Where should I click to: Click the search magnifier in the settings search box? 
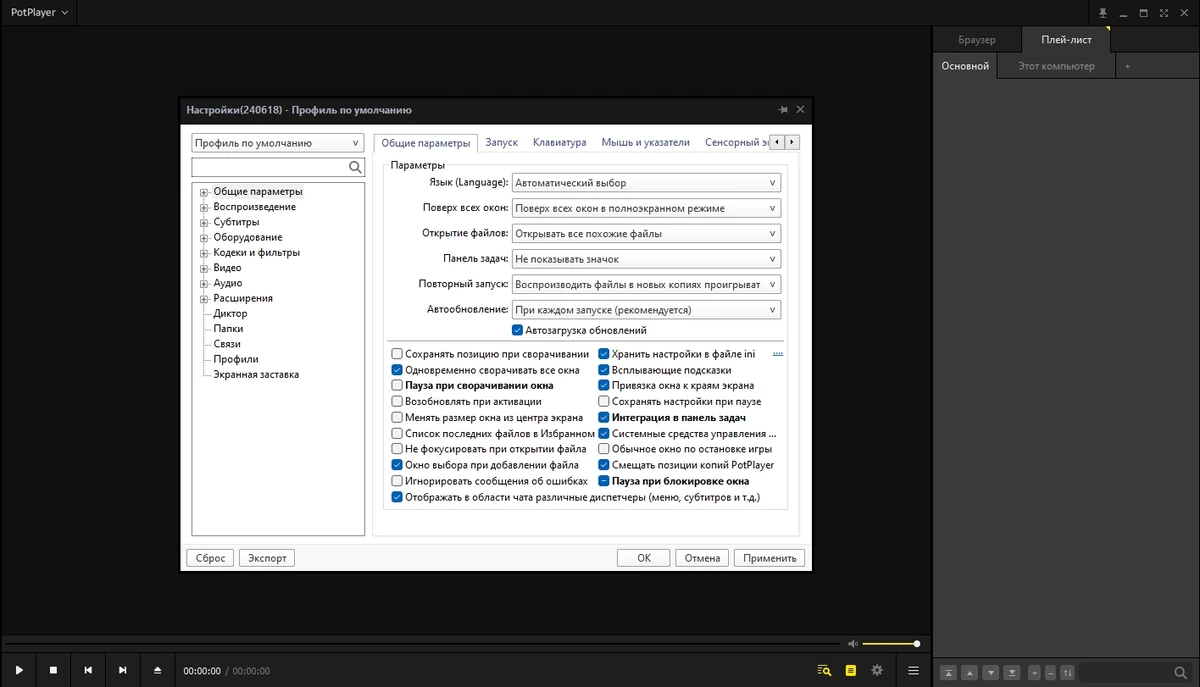click(355, 168)
